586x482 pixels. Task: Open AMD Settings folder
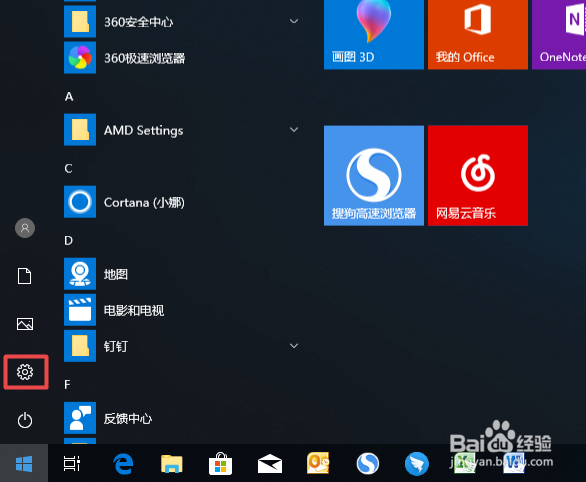(x=183, y=130)
